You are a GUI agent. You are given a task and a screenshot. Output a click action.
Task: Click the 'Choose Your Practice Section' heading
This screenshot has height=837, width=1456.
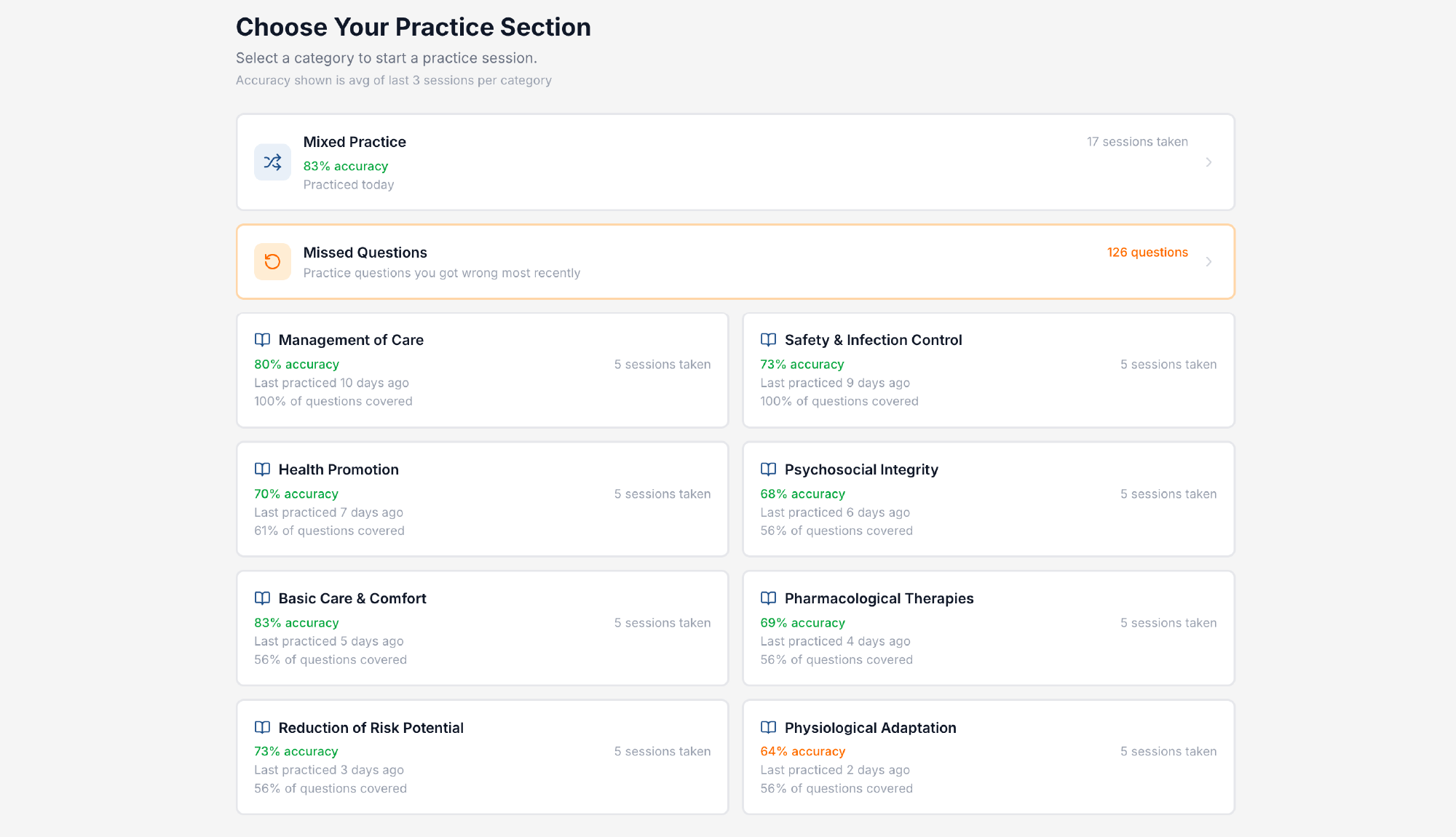pos(414,27)
